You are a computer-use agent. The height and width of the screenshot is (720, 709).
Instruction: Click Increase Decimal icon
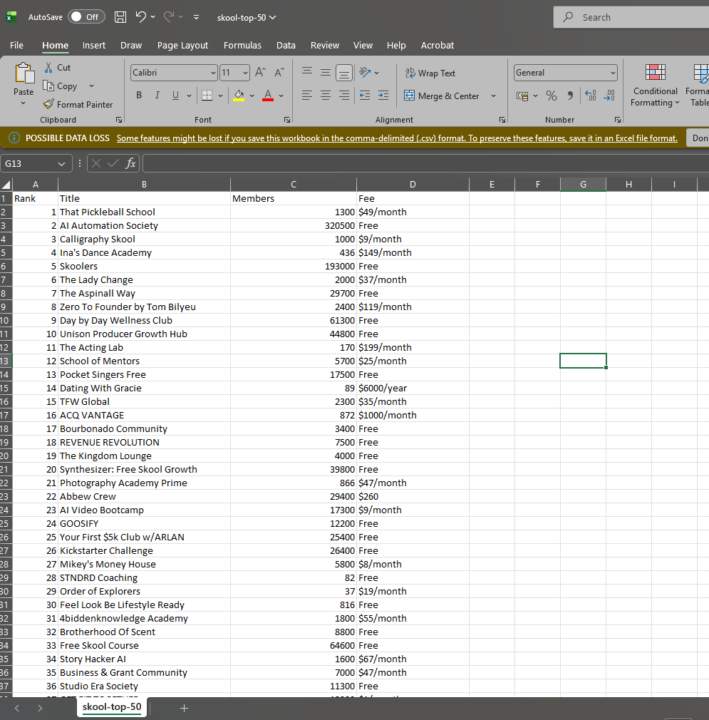coord(591,96)
